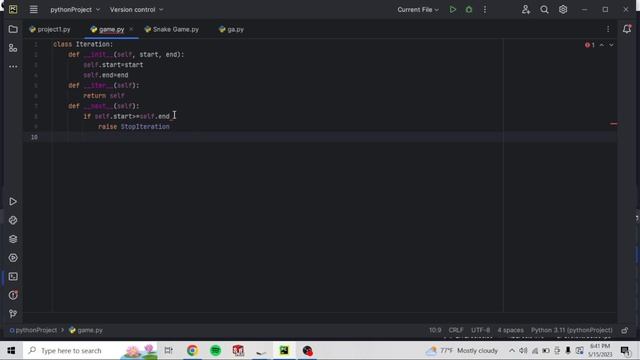Open the Project tool window folder icon
Viewport: 640px width, 360px height.
pyautogui.click(x=13, y=29)
